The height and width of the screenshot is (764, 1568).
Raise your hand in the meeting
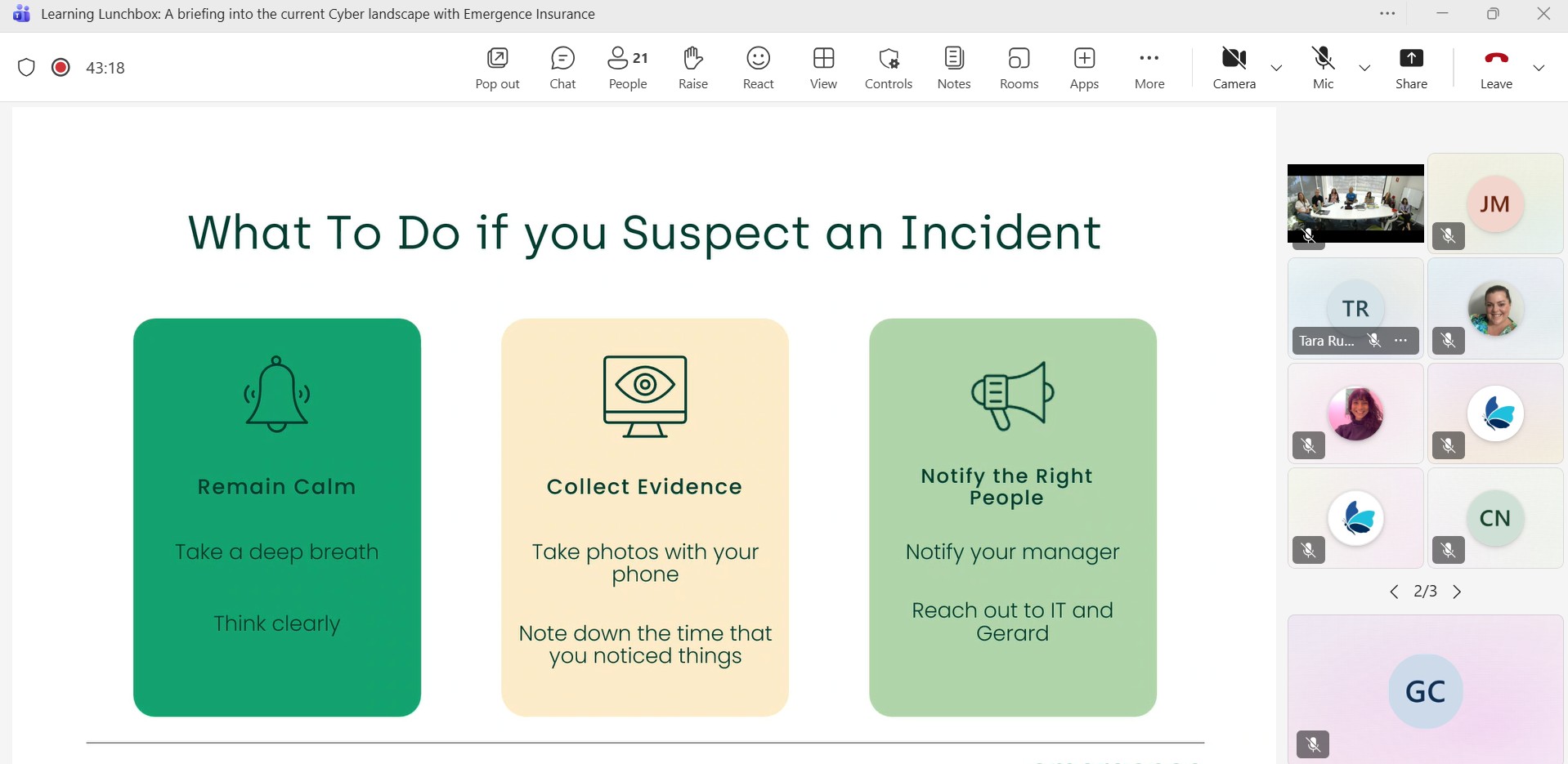[x=692, y=68]
